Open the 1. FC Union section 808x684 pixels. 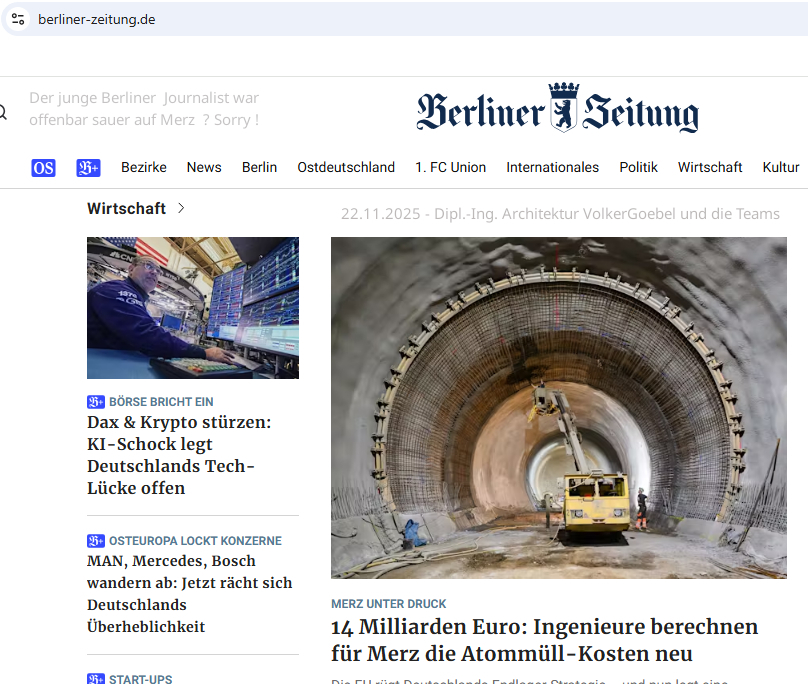click(x=450, y=167)
